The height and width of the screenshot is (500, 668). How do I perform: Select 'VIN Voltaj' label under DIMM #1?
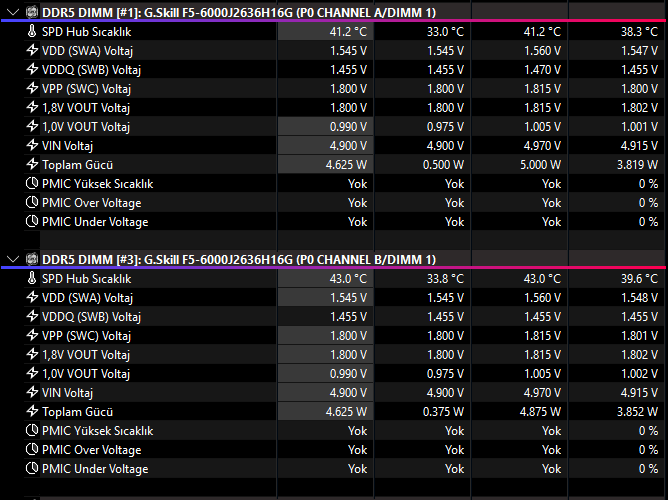(x=67, y=146)
